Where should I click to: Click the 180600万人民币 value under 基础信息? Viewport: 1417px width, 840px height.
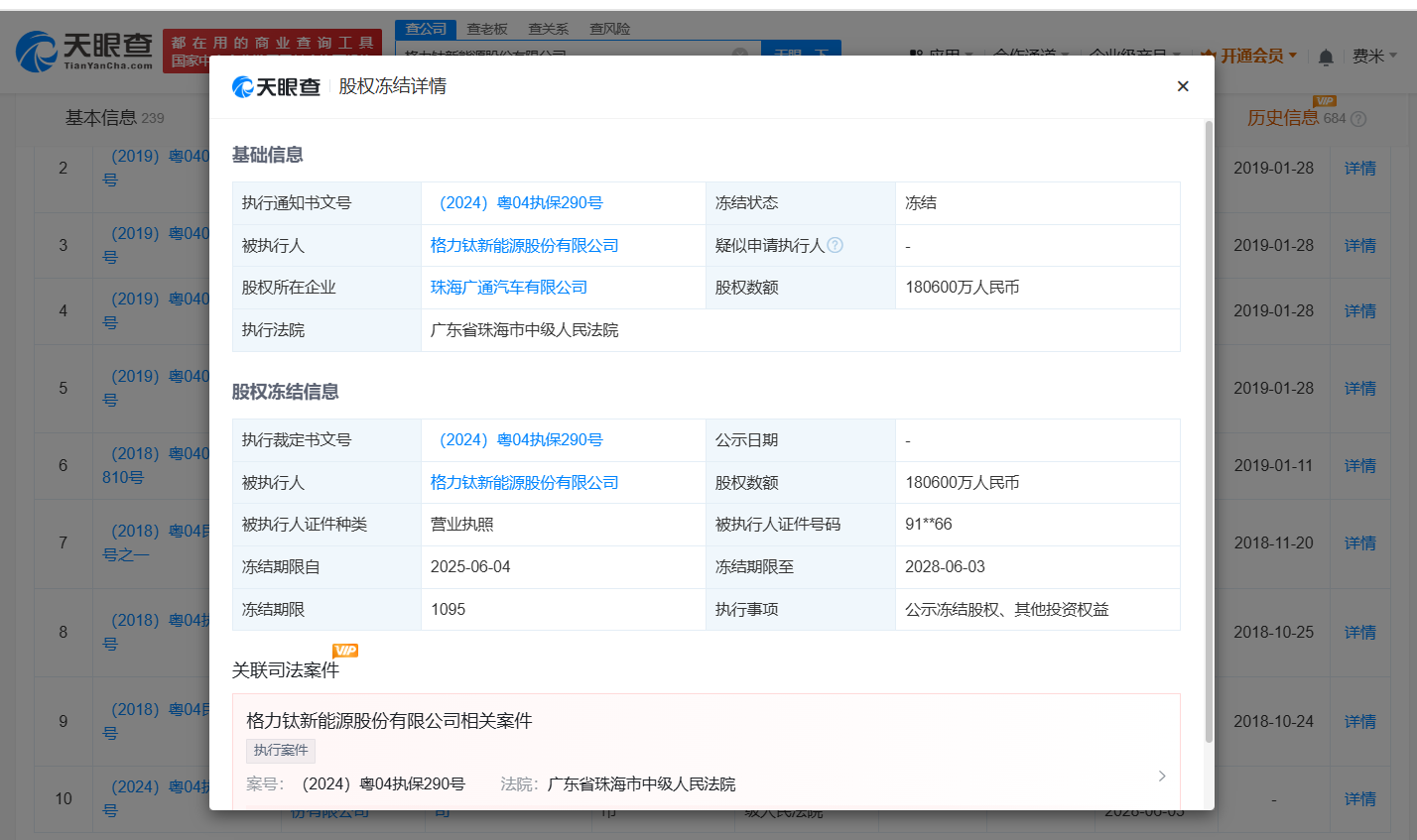(x=963, y=288)
